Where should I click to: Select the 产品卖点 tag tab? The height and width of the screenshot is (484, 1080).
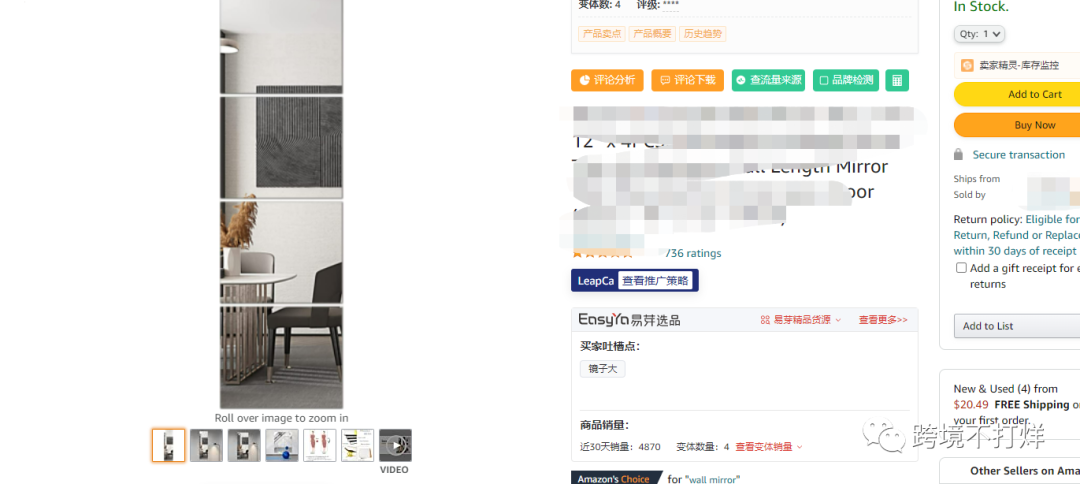click(x=602, y=34)
